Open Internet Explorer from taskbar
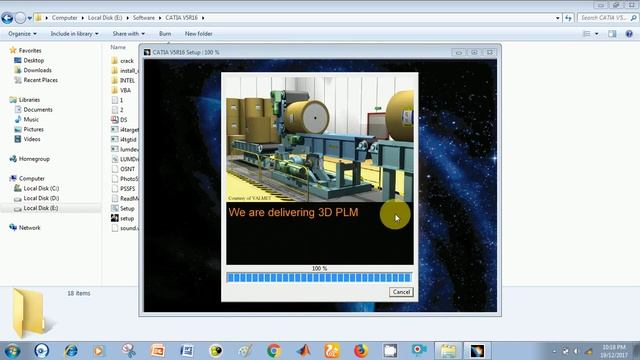 [x=71, y=351]
